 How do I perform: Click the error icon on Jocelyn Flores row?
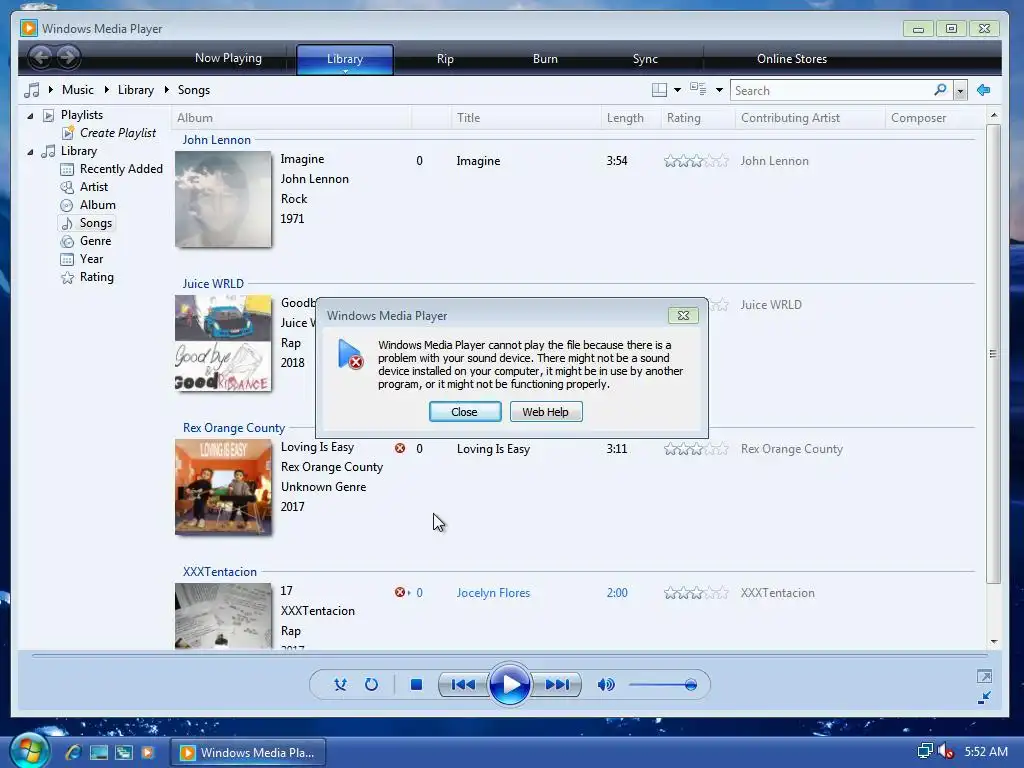[x=400, y=592]
